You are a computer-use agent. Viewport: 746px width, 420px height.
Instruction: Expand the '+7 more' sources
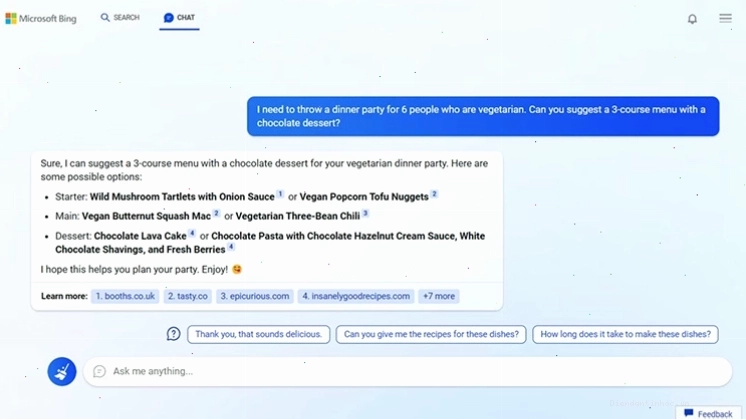(439, 296)
